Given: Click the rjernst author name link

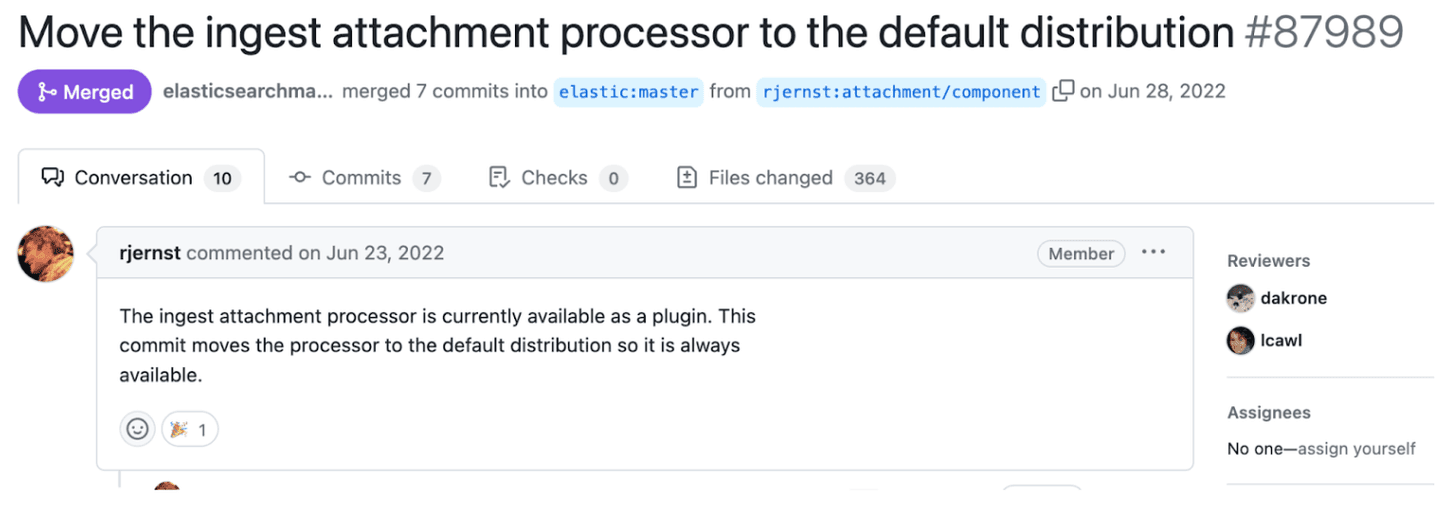Looking at the screenshot, I should [150, 253].
